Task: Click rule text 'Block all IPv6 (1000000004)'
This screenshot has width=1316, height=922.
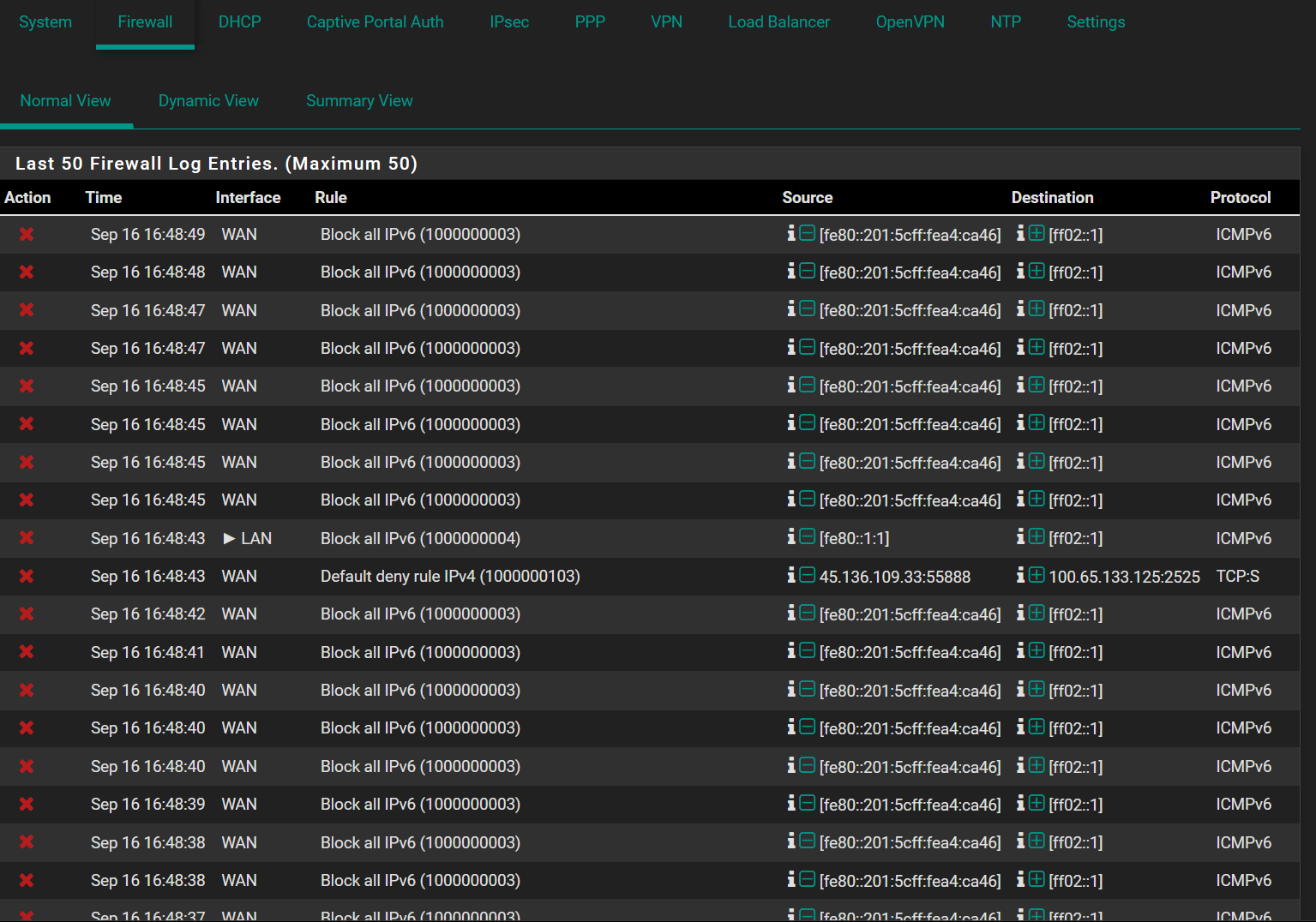Action: coord(420,538)
